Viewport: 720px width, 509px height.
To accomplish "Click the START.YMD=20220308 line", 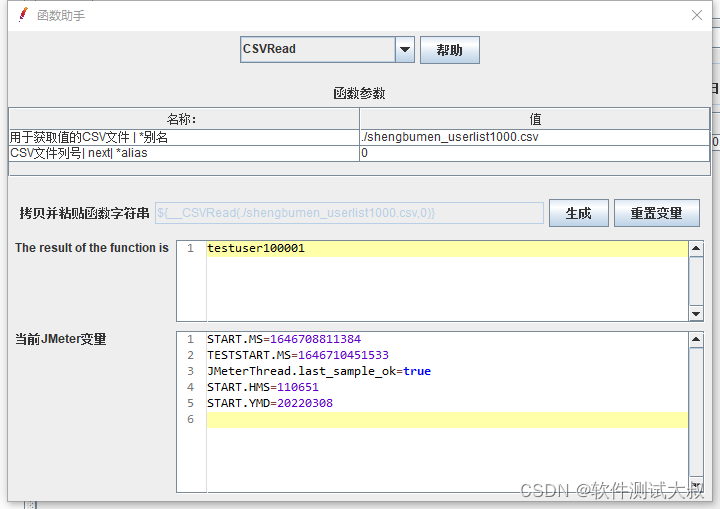I will tap(270, 403).
